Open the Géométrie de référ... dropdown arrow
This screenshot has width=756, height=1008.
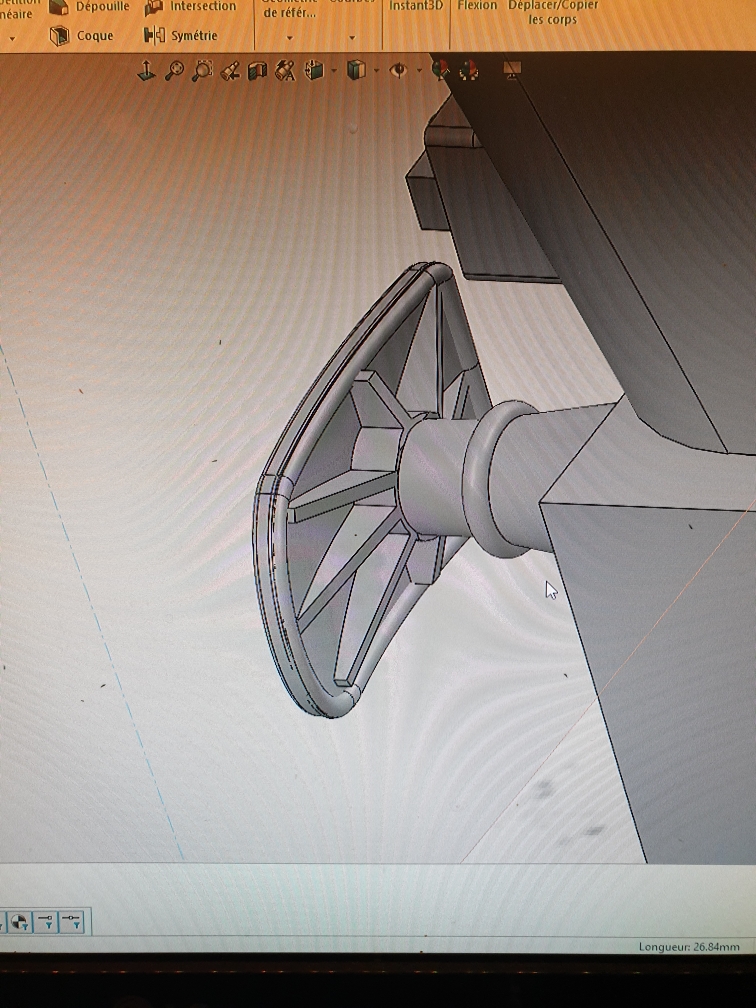pyautogui.click(x=289, y=38)
